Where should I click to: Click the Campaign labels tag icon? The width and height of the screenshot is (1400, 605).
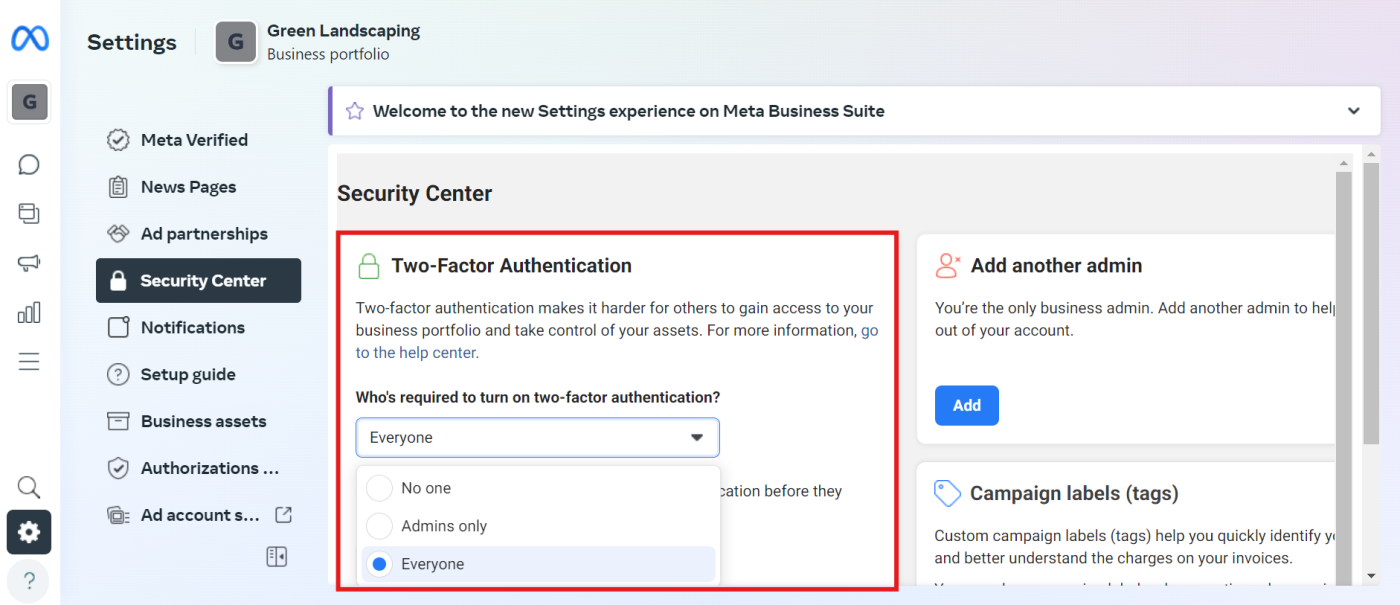[947, 493]
